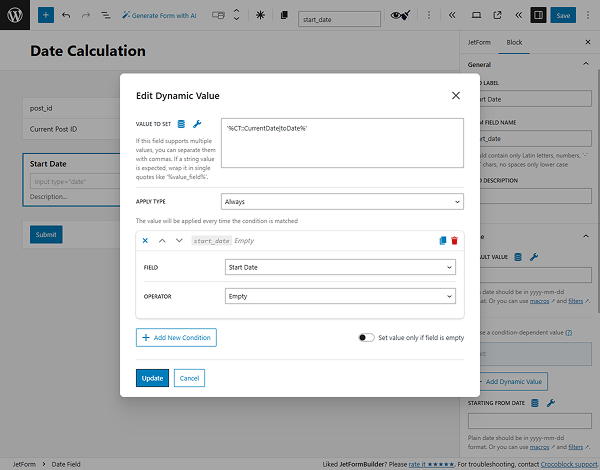Open the Operator dropdown showing Empty
600x470 pixels.
click(340, 296)
